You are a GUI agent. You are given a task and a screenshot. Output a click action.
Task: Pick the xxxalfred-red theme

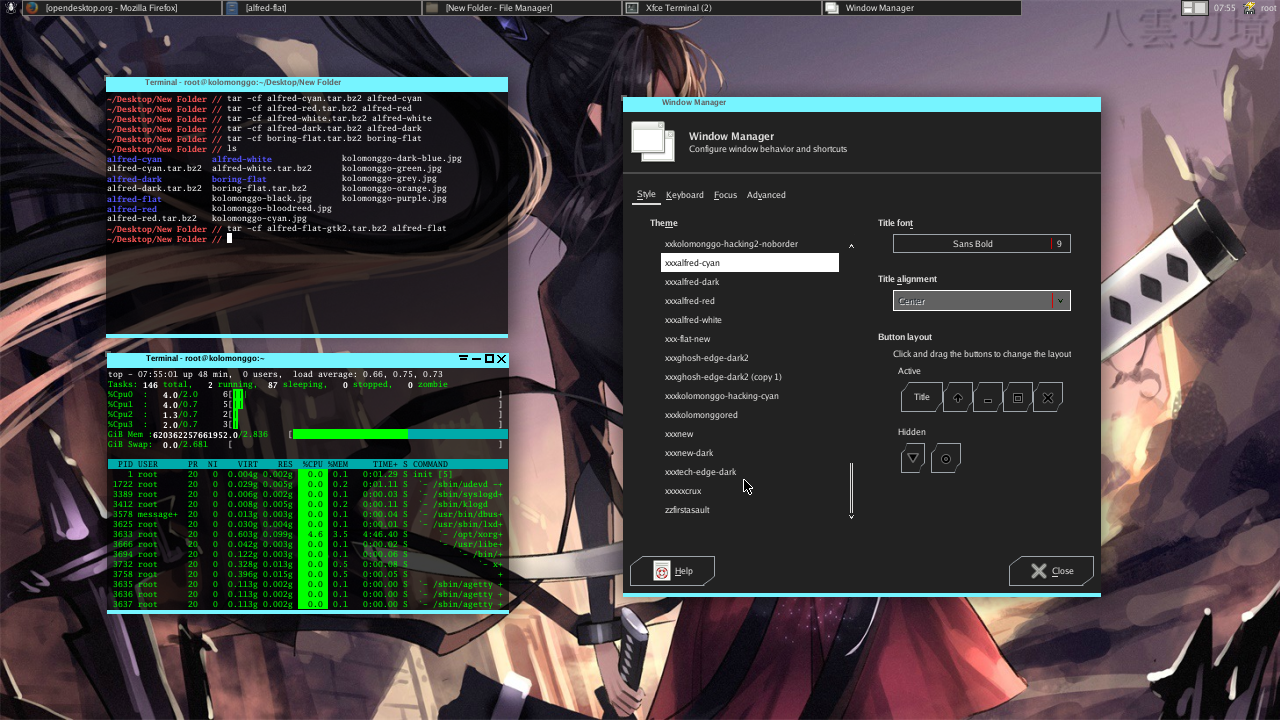750,301
